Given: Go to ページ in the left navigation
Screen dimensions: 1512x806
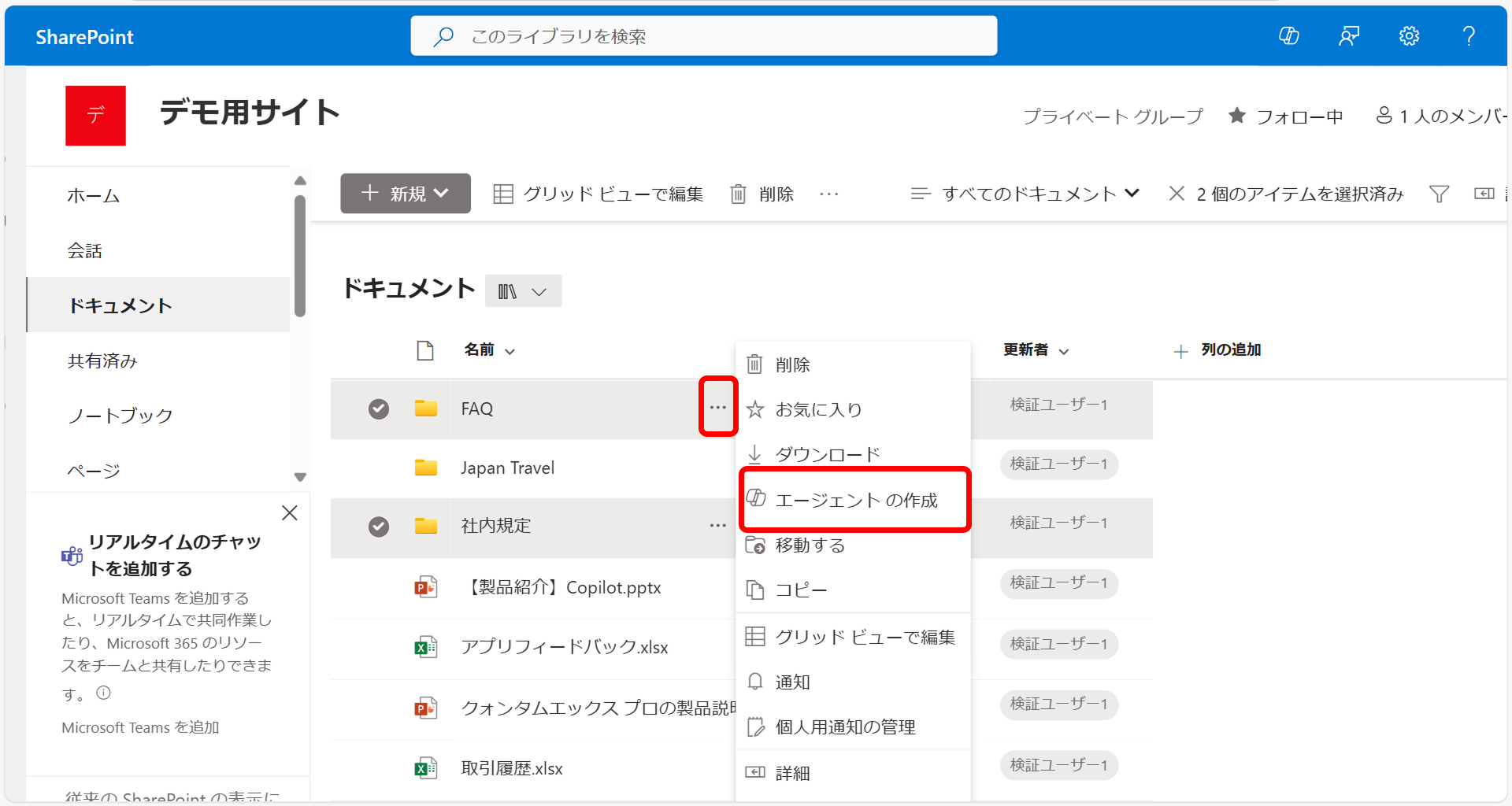Looking at the screenshot, I should 94,471.
